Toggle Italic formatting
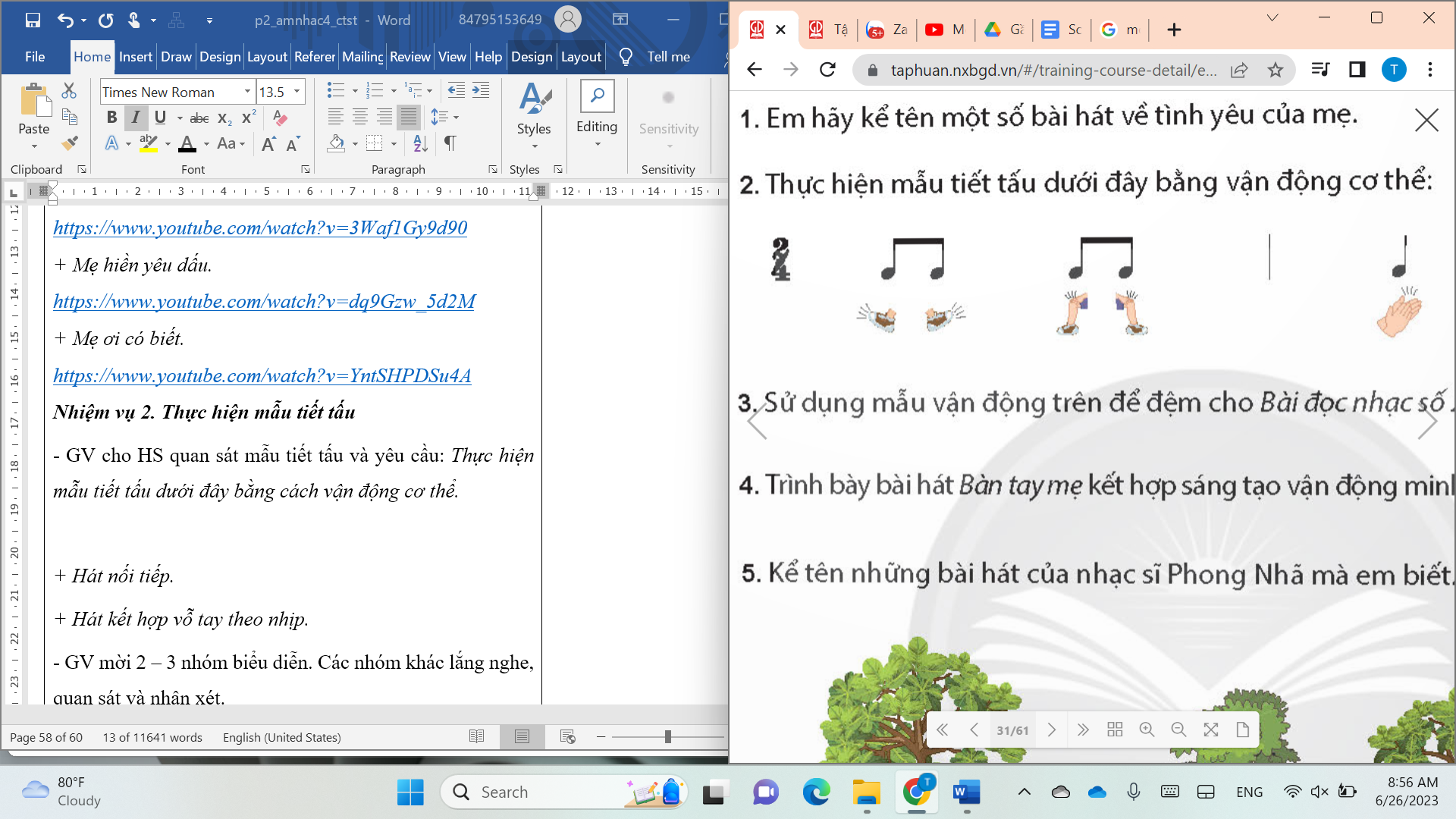 coord(136,118)
